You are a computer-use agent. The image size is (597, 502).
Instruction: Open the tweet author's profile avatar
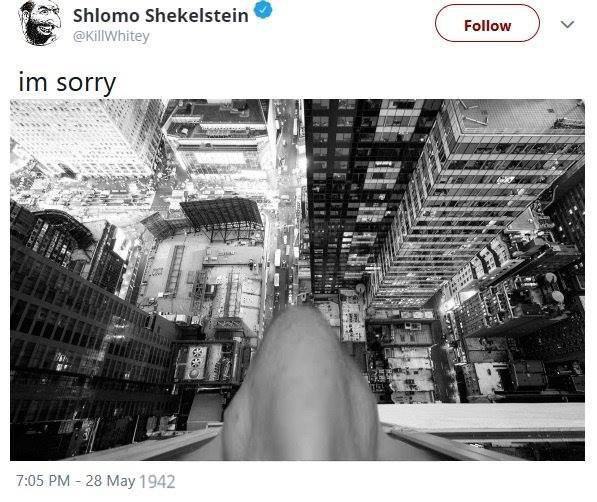click(x=40, y=23)
